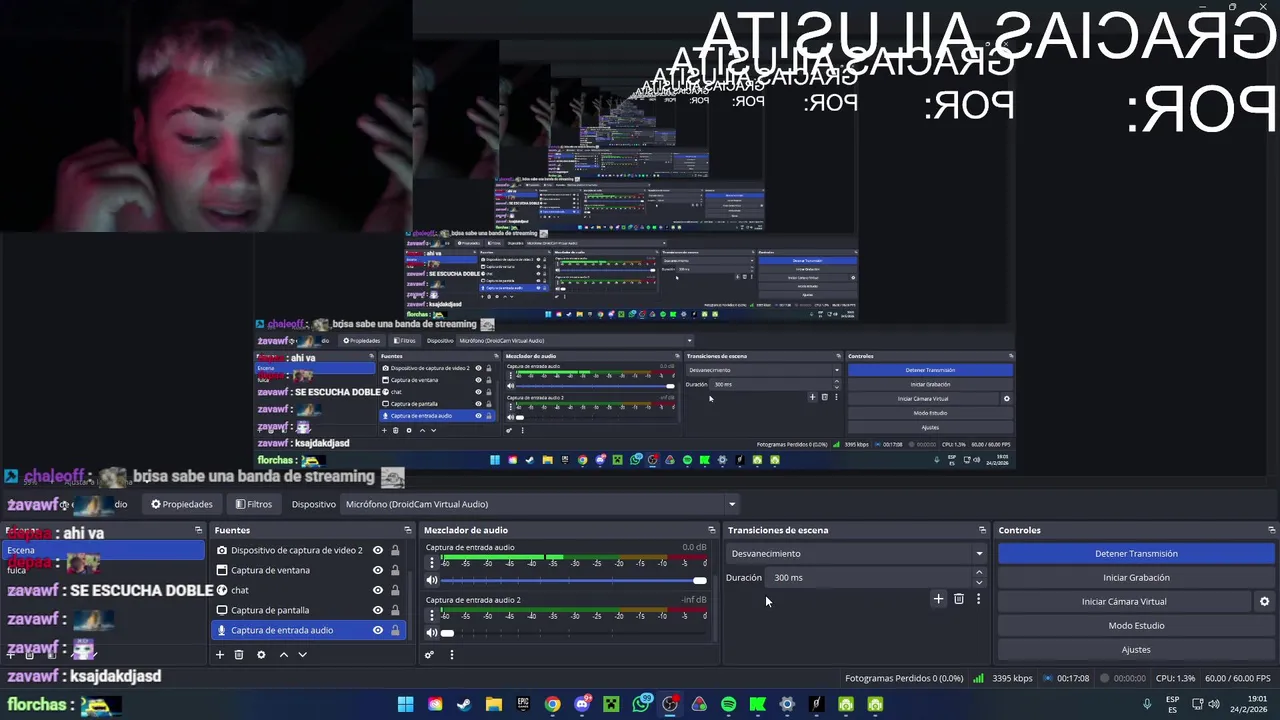Click Iniciar Grabación button
This screenshot has height=720, width=1280.
click(x=1136, y=577)
